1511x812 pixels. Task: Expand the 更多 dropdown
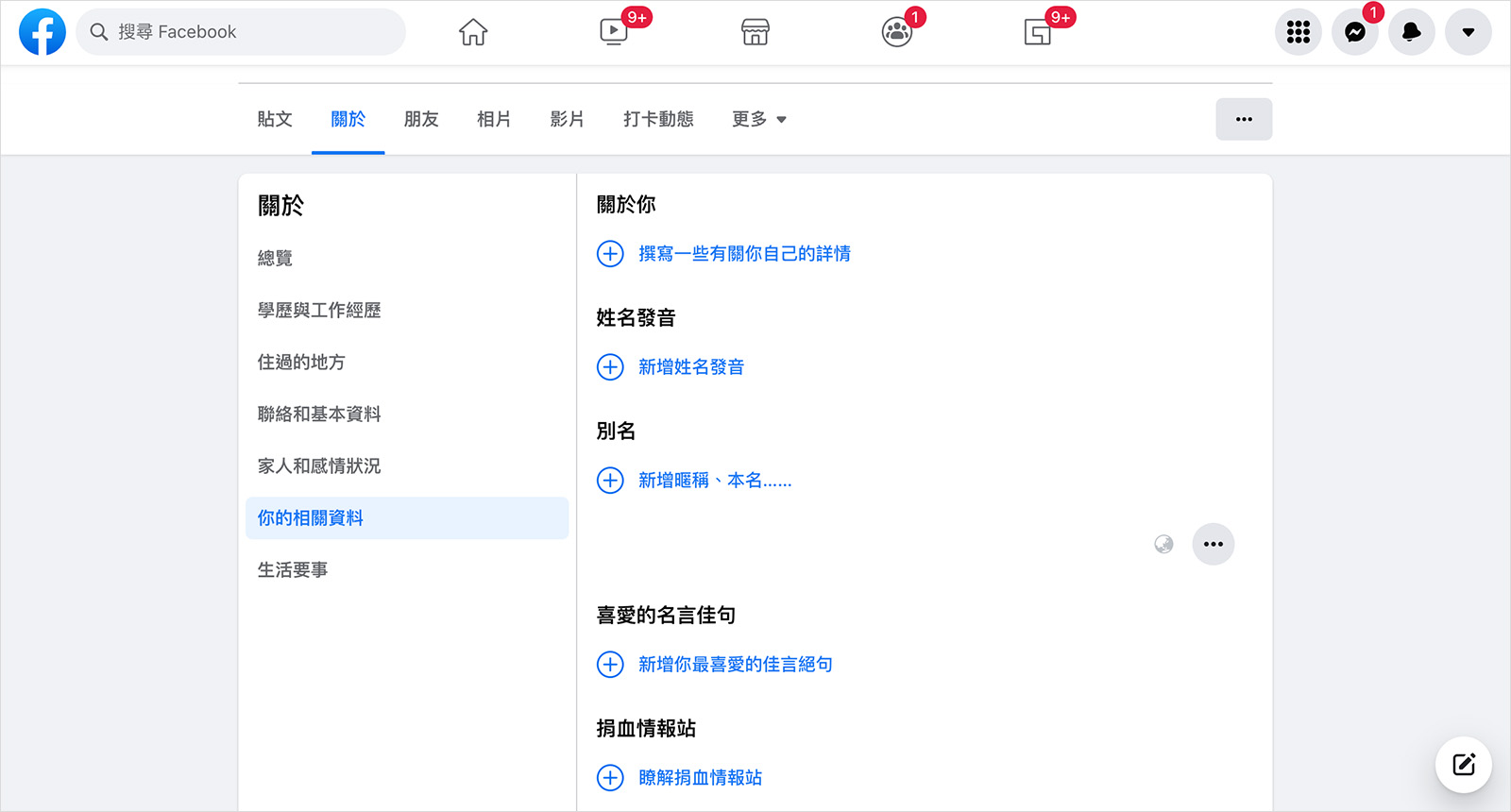759,119
